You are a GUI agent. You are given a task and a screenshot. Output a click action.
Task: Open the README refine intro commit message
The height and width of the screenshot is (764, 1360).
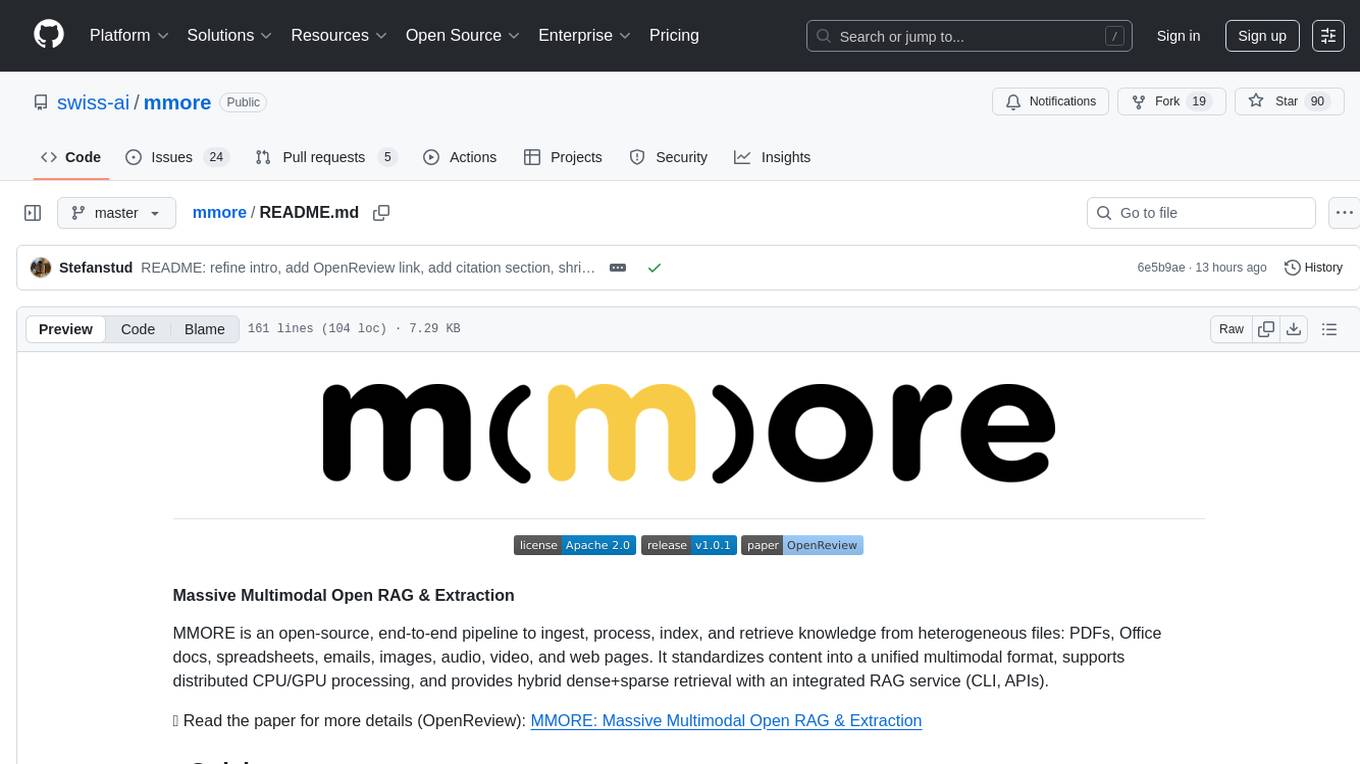(368, 268)
